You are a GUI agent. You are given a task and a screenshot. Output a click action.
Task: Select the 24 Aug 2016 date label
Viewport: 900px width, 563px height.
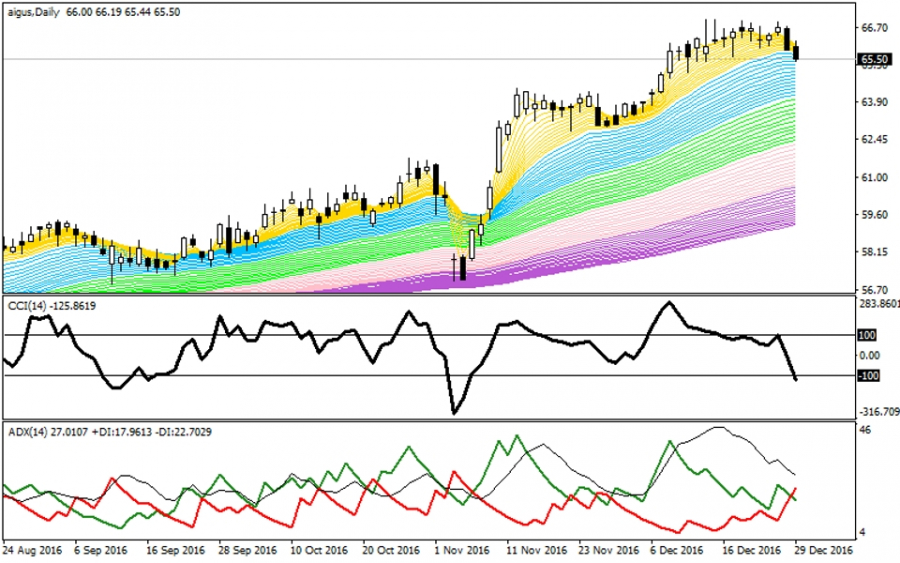pos(33,550)
